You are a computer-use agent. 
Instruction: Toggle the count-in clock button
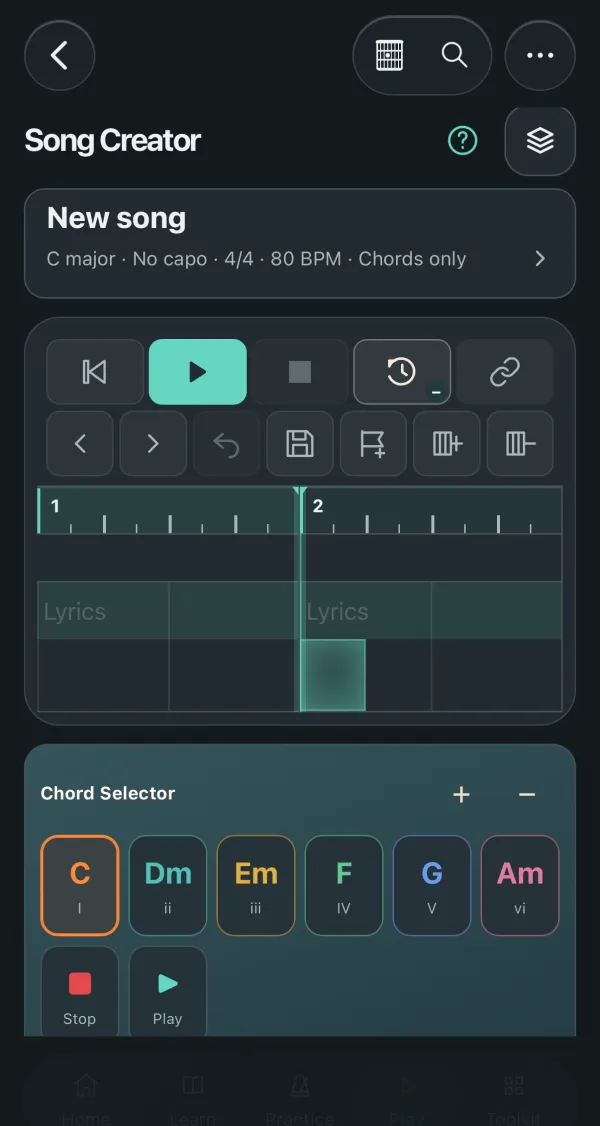pyautogui.click(x=402, y=372)
